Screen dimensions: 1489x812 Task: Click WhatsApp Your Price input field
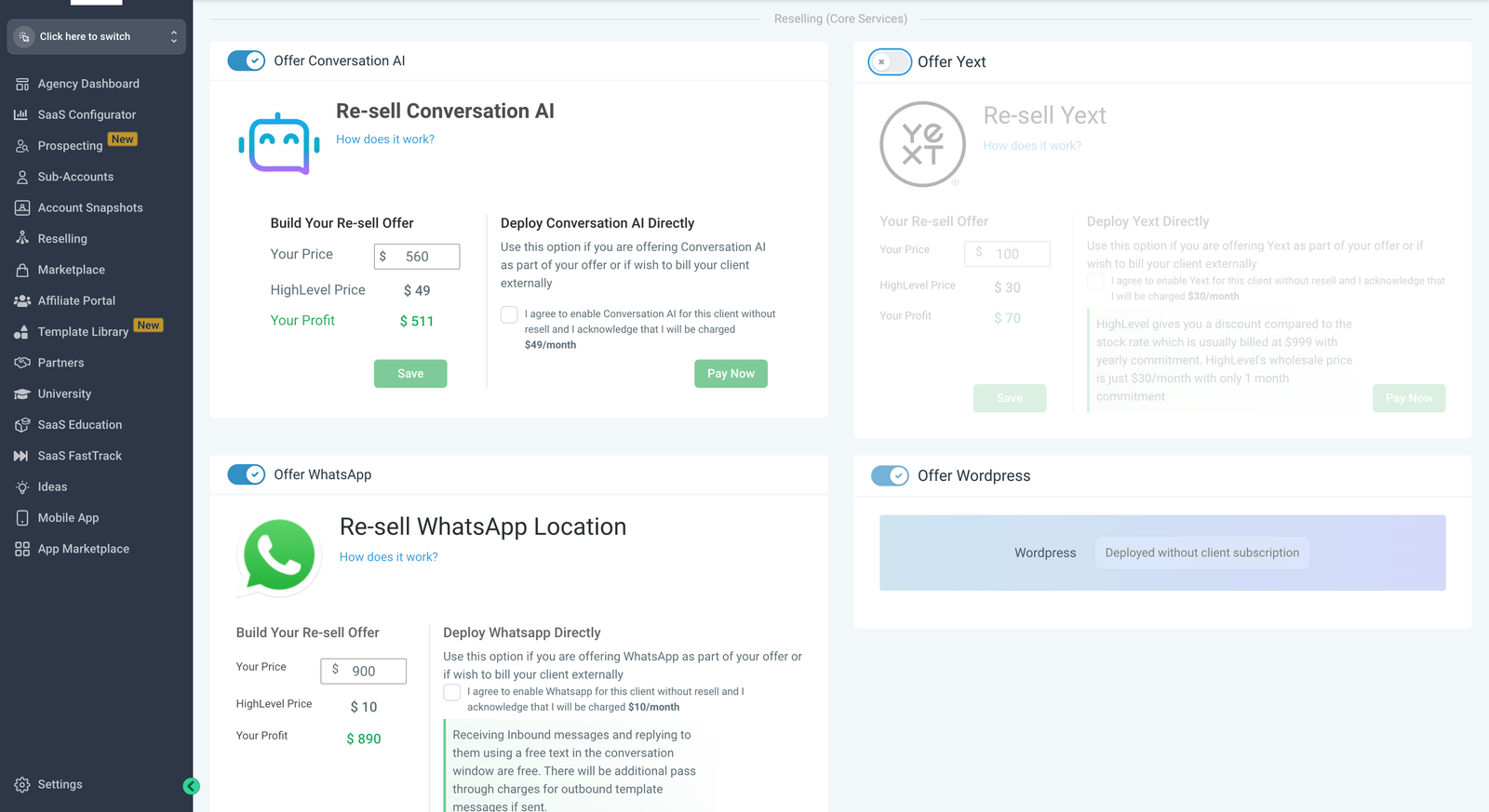[364, 671]
